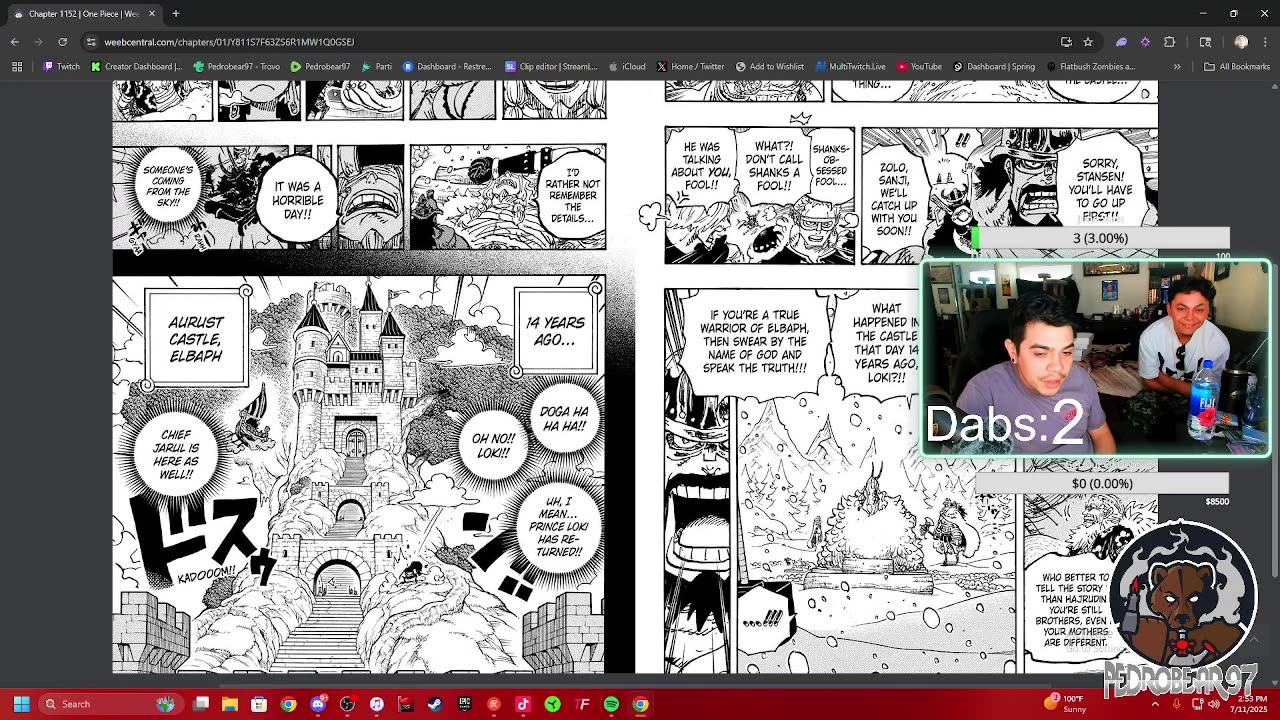Reload the weebcentral chapter page

(62, 42)
